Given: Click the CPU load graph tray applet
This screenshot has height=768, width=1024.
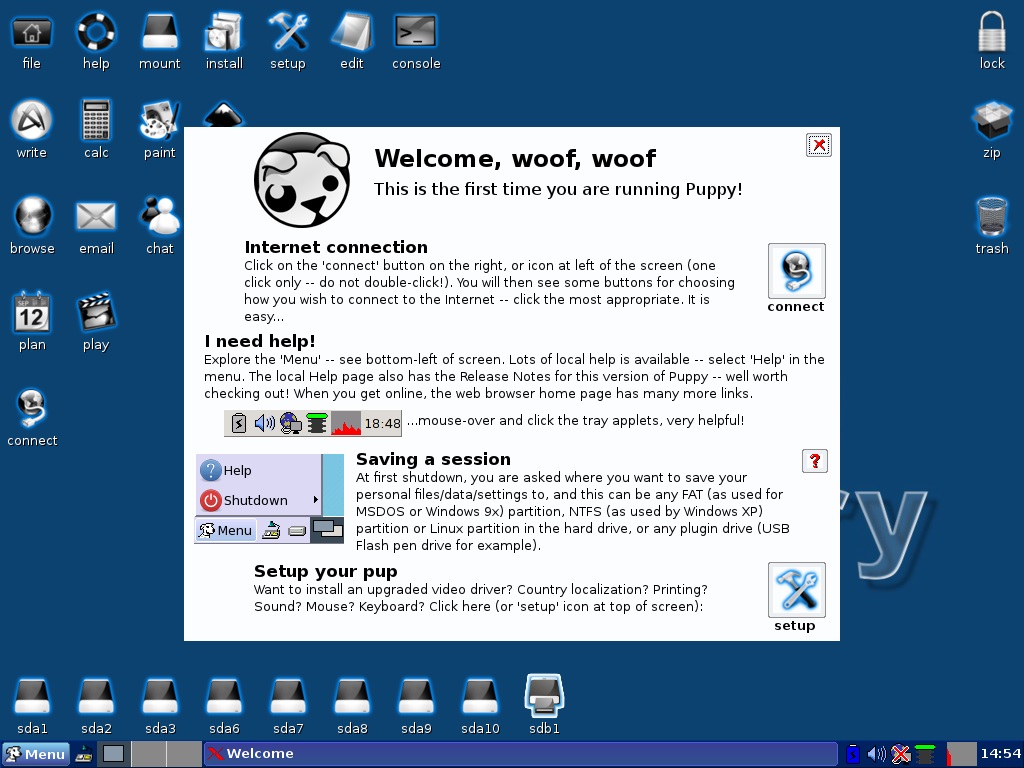Looking at the screenshot, I should click(961, 754).
